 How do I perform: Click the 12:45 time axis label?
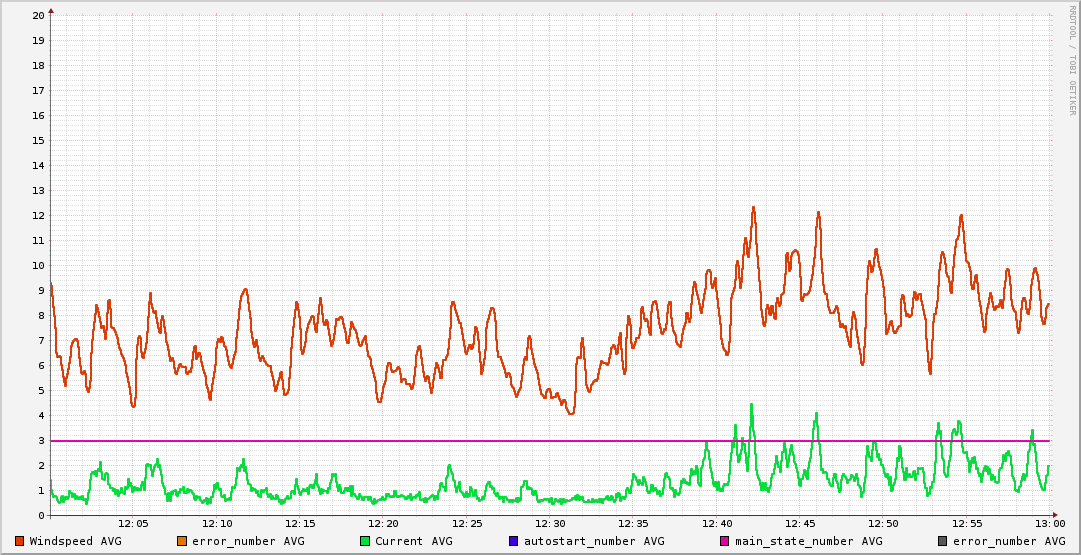pyautogui.click(x=800, y=524)
